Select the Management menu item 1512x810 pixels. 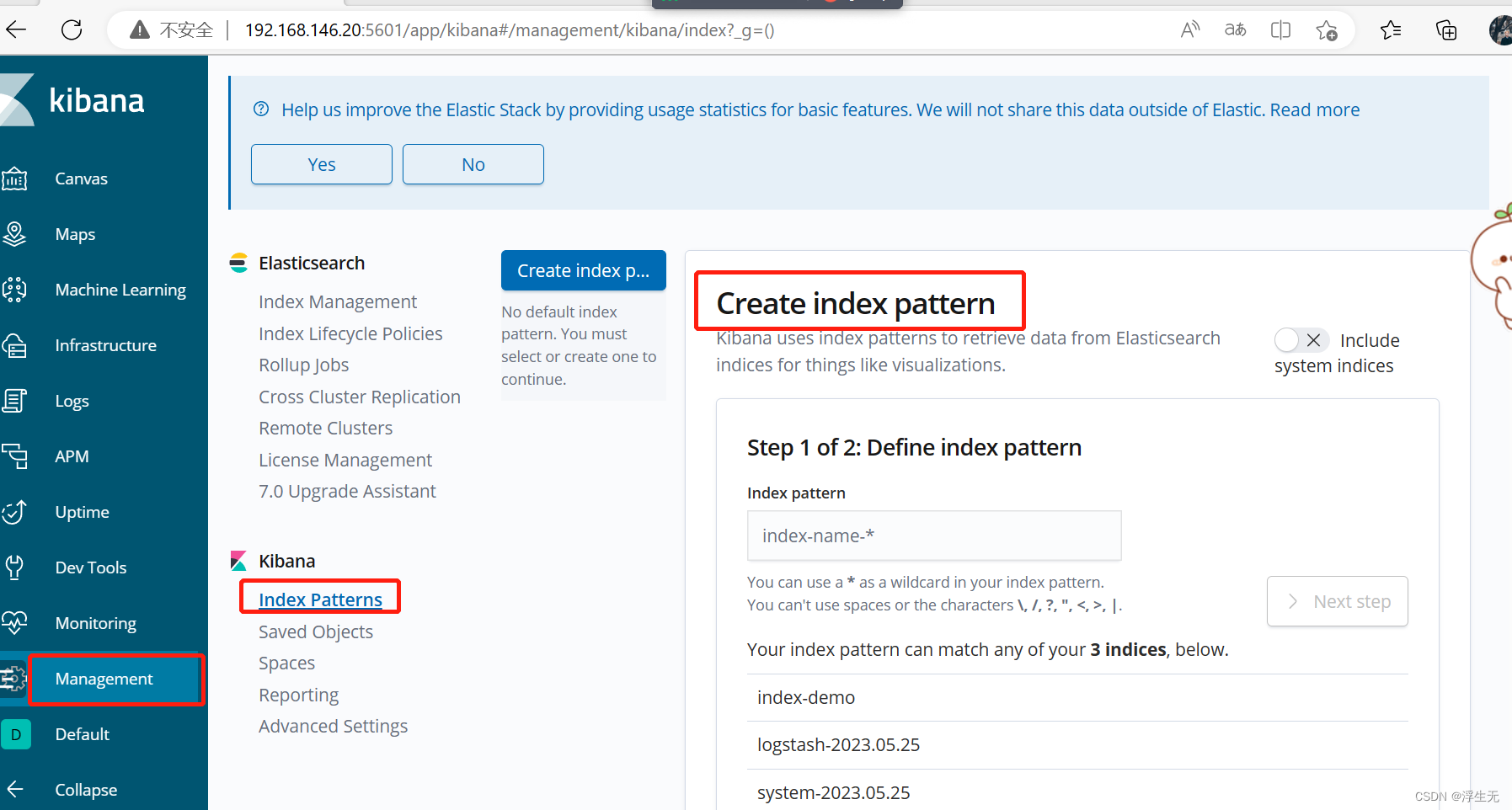tap(104, 679)
